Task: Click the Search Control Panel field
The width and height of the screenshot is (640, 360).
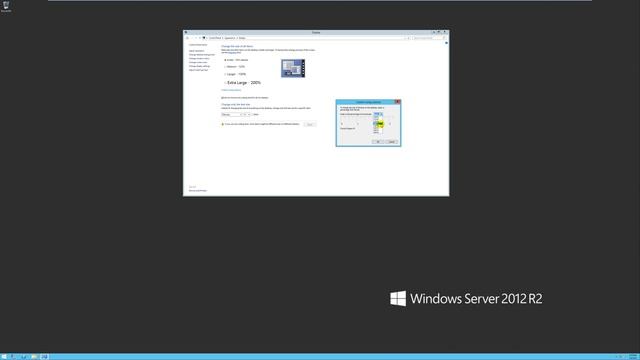Action: [429, 38]
